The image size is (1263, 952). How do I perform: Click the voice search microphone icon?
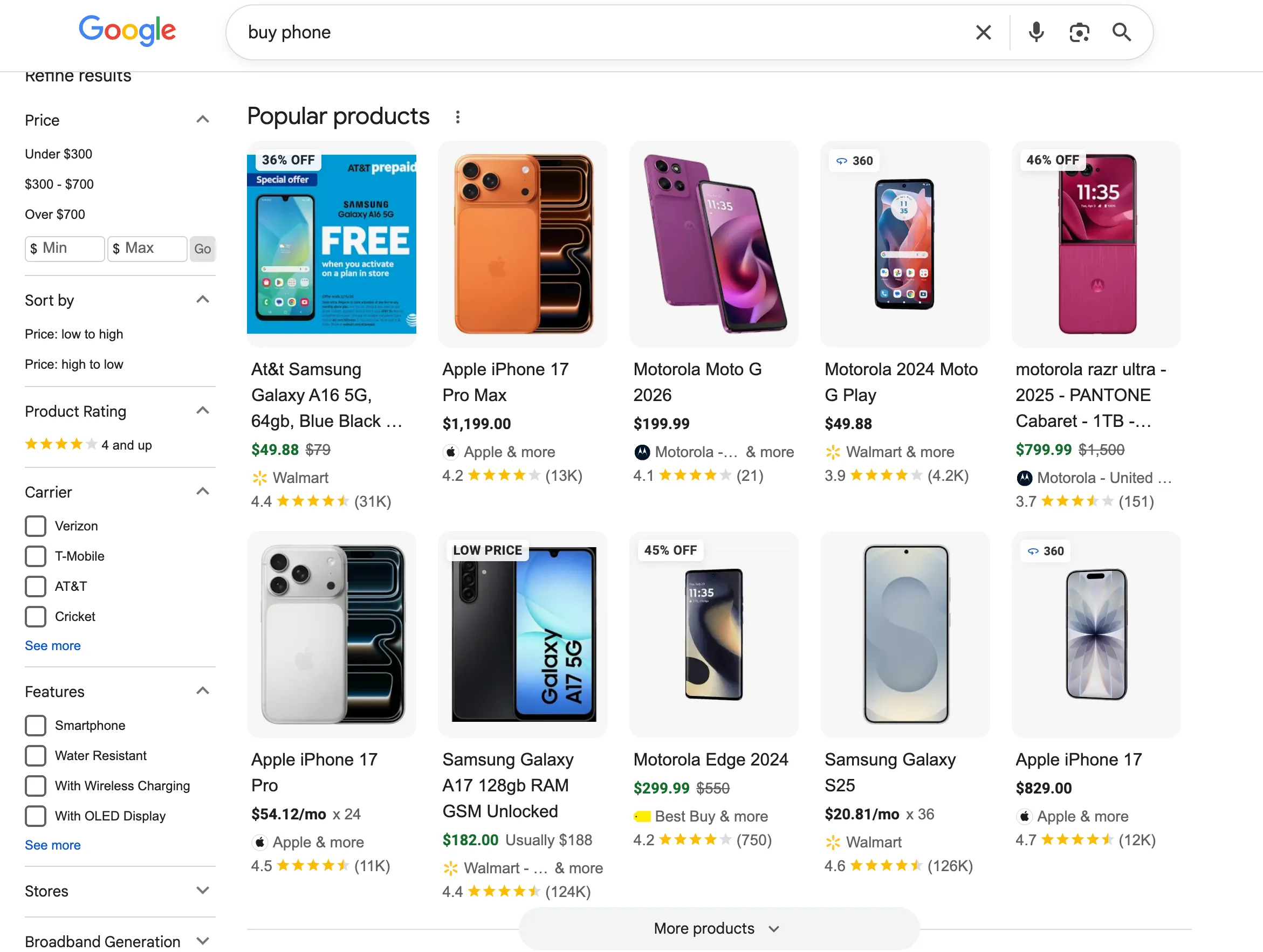(x=1036, y=32)
